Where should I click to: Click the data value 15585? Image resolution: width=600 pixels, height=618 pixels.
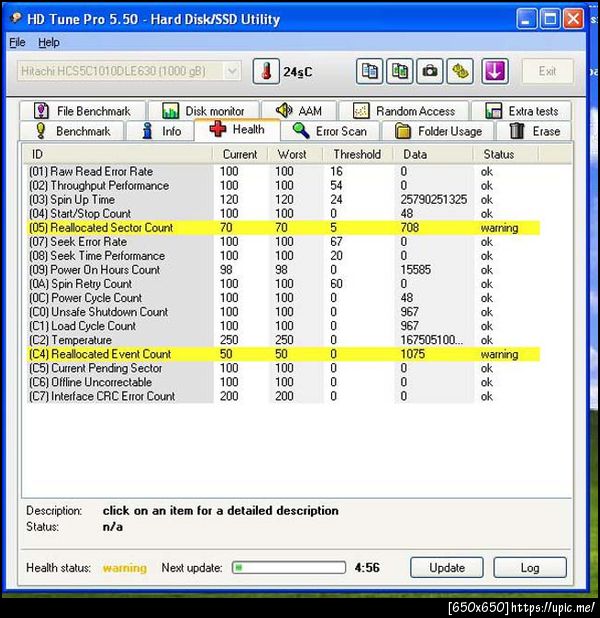pyautogui.click(x=416, y=270)
